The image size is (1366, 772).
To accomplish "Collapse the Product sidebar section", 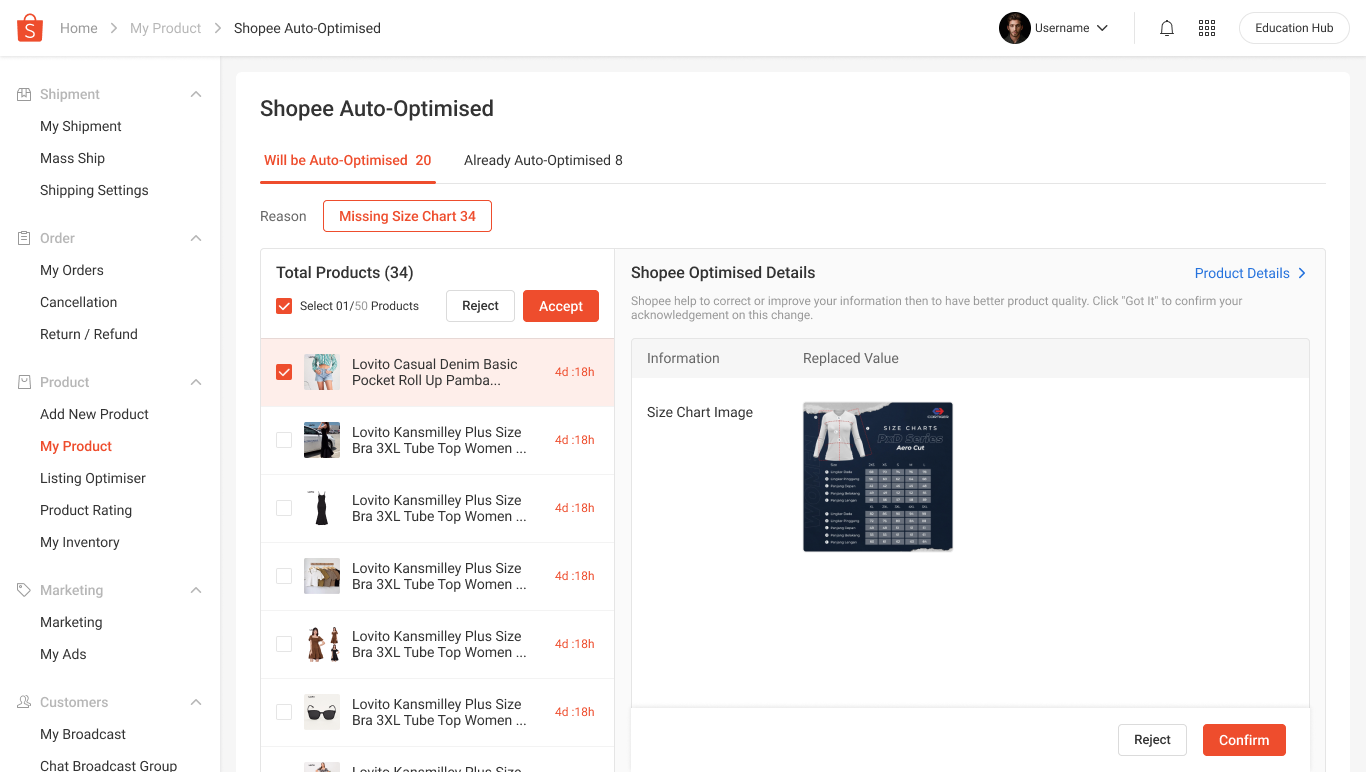I will click(x=196, y=382).
